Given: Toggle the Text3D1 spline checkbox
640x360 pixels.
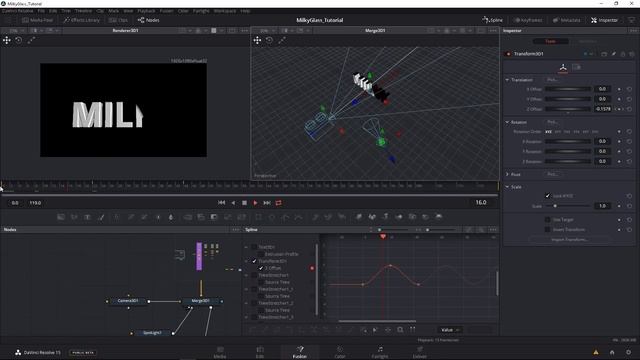Looking at the screenshot, I should [x=254, y=247].
